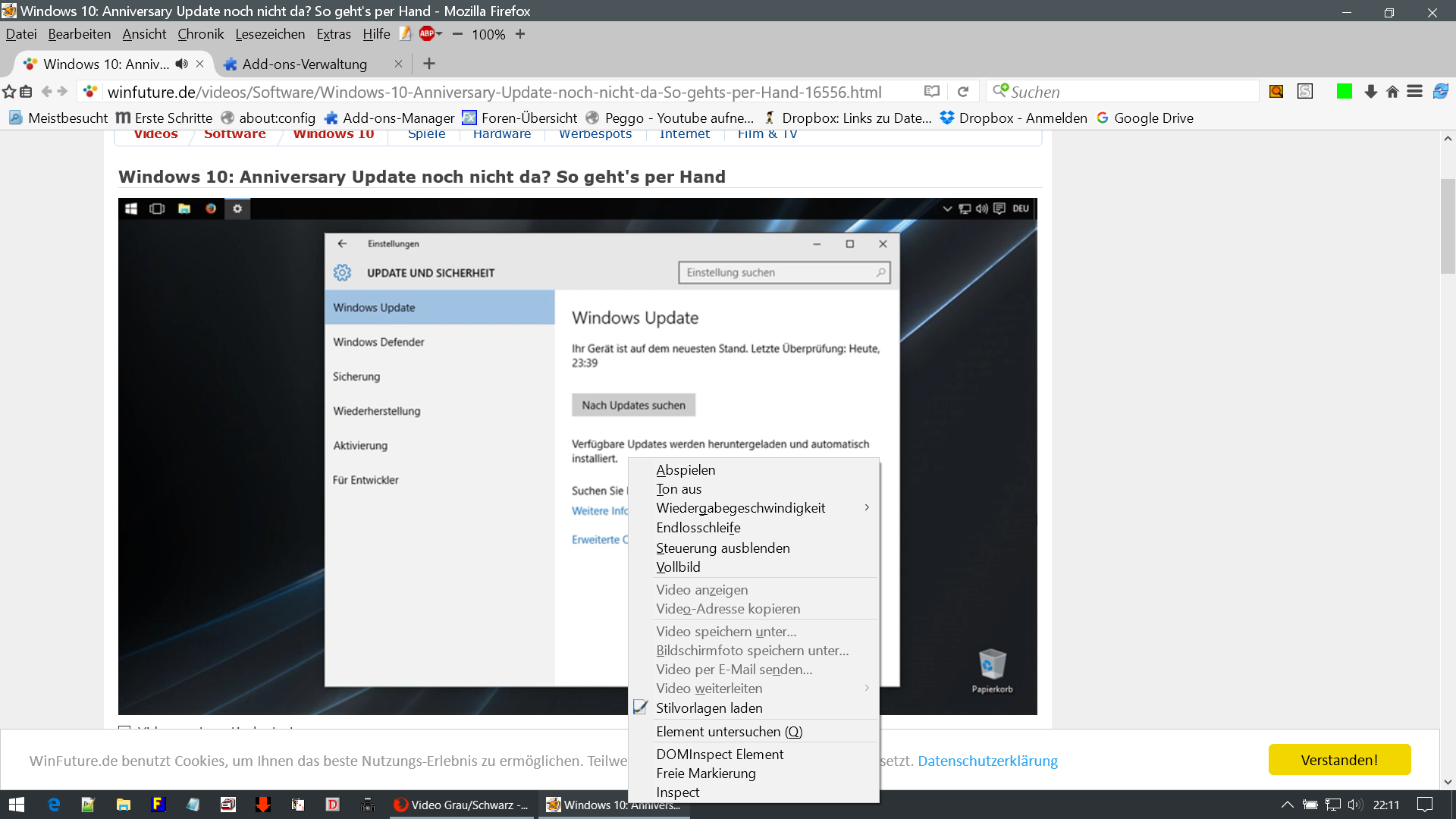
Task: Toggle Endlosschleife in the video context menu
Action: point(698,528)
